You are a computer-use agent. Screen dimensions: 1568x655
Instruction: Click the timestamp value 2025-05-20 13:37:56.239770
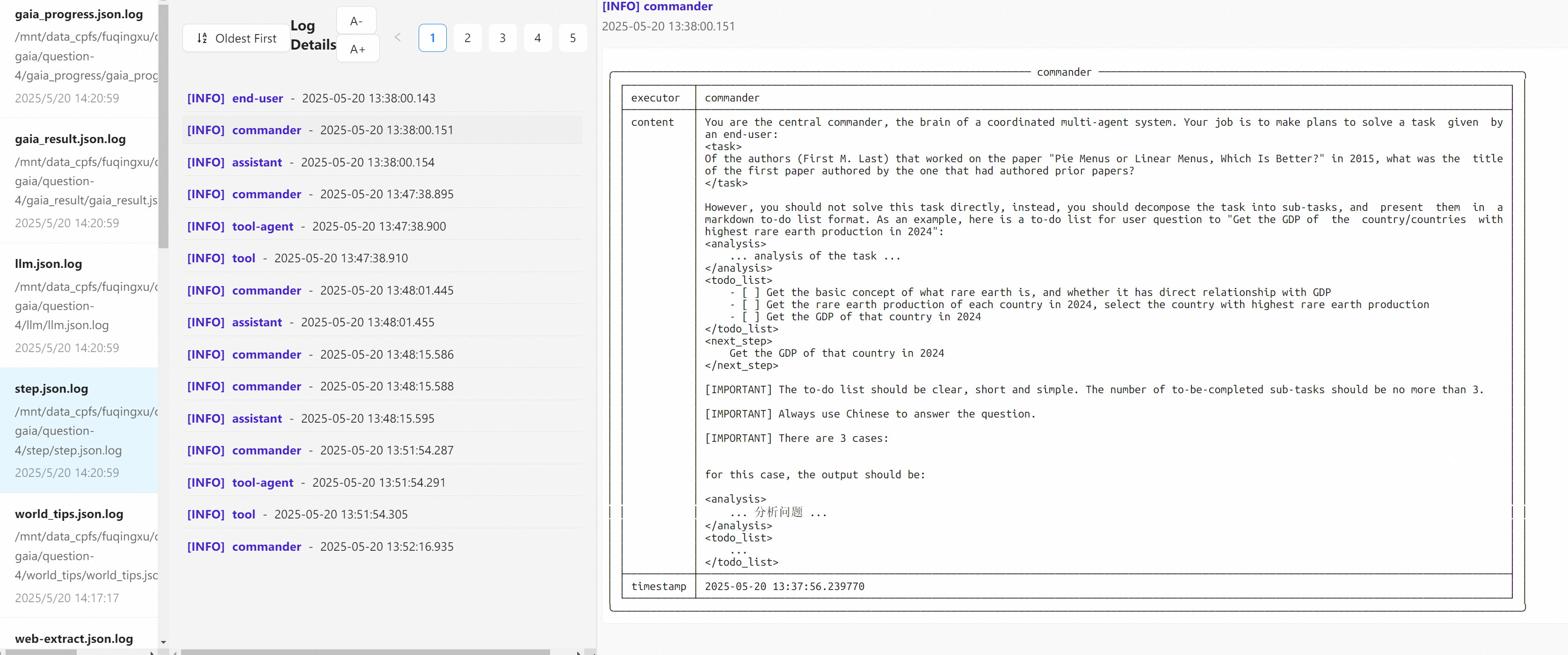point(784,586)
